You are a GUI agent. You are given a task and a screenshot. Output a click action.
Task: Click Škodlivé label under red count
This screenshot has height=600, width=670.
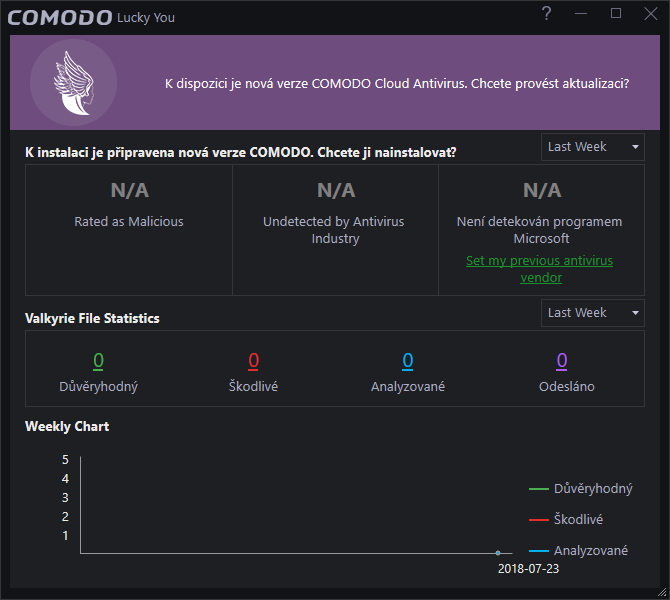(253, 386)
